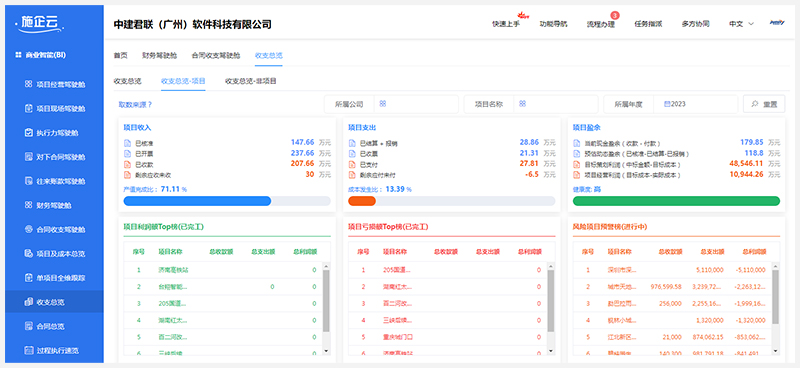Click the orange icon beside 剩余应收未收

pos(127,175)
